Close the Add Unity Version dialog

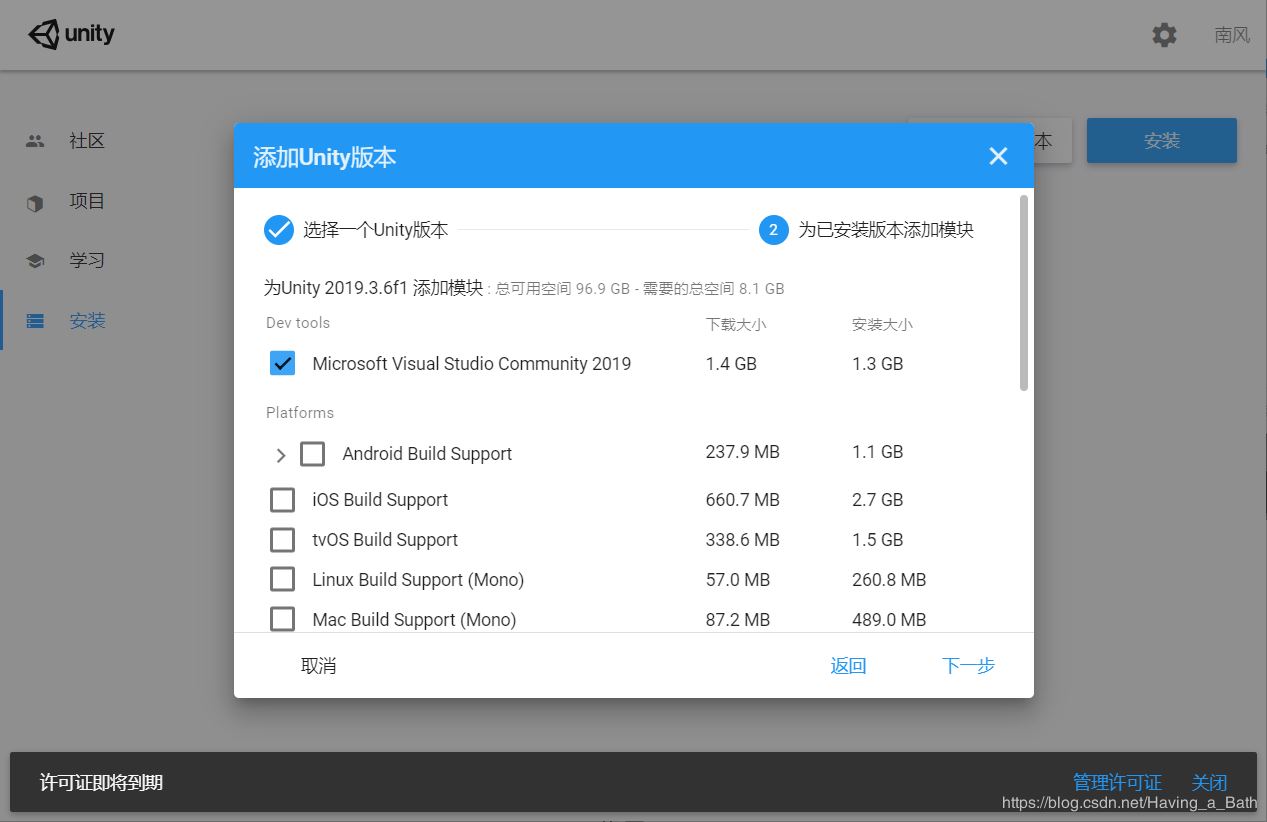point(998,156)
